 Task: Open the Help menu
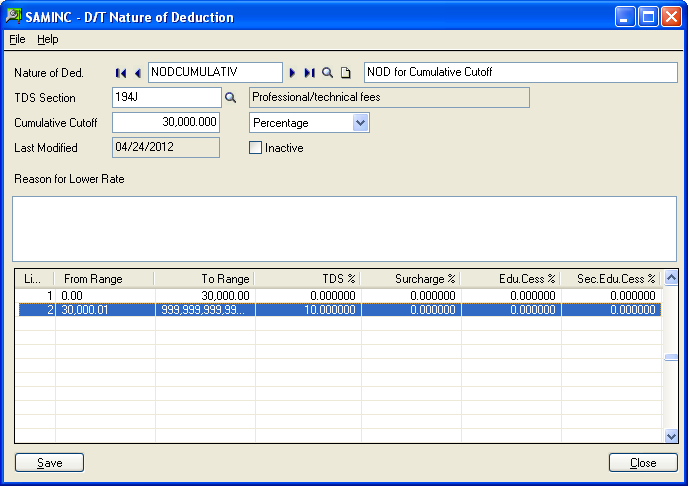pos(47,39)
